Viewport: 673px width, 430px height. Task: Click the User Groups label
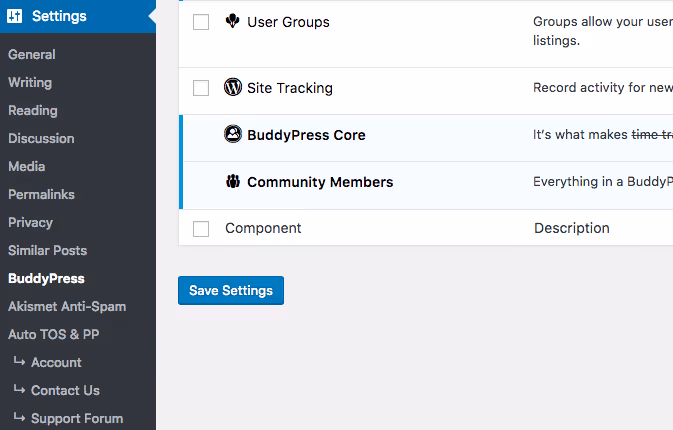288,22
